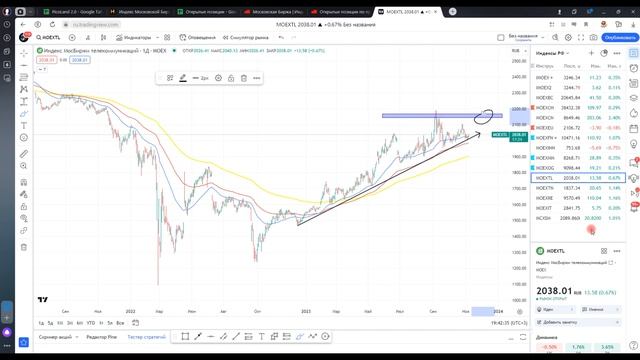
Task: Open the Pine Editor tab
Action: tap(102, 337)
